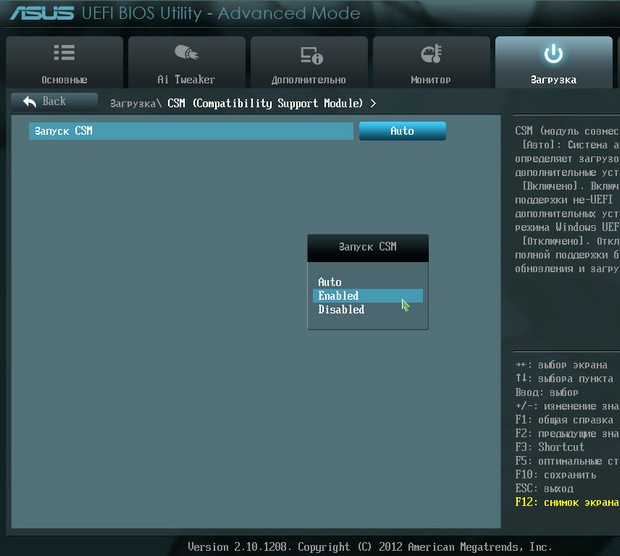Click the ASUS logo in header
This screenshot has height=556, width=620.
[42, 13]
